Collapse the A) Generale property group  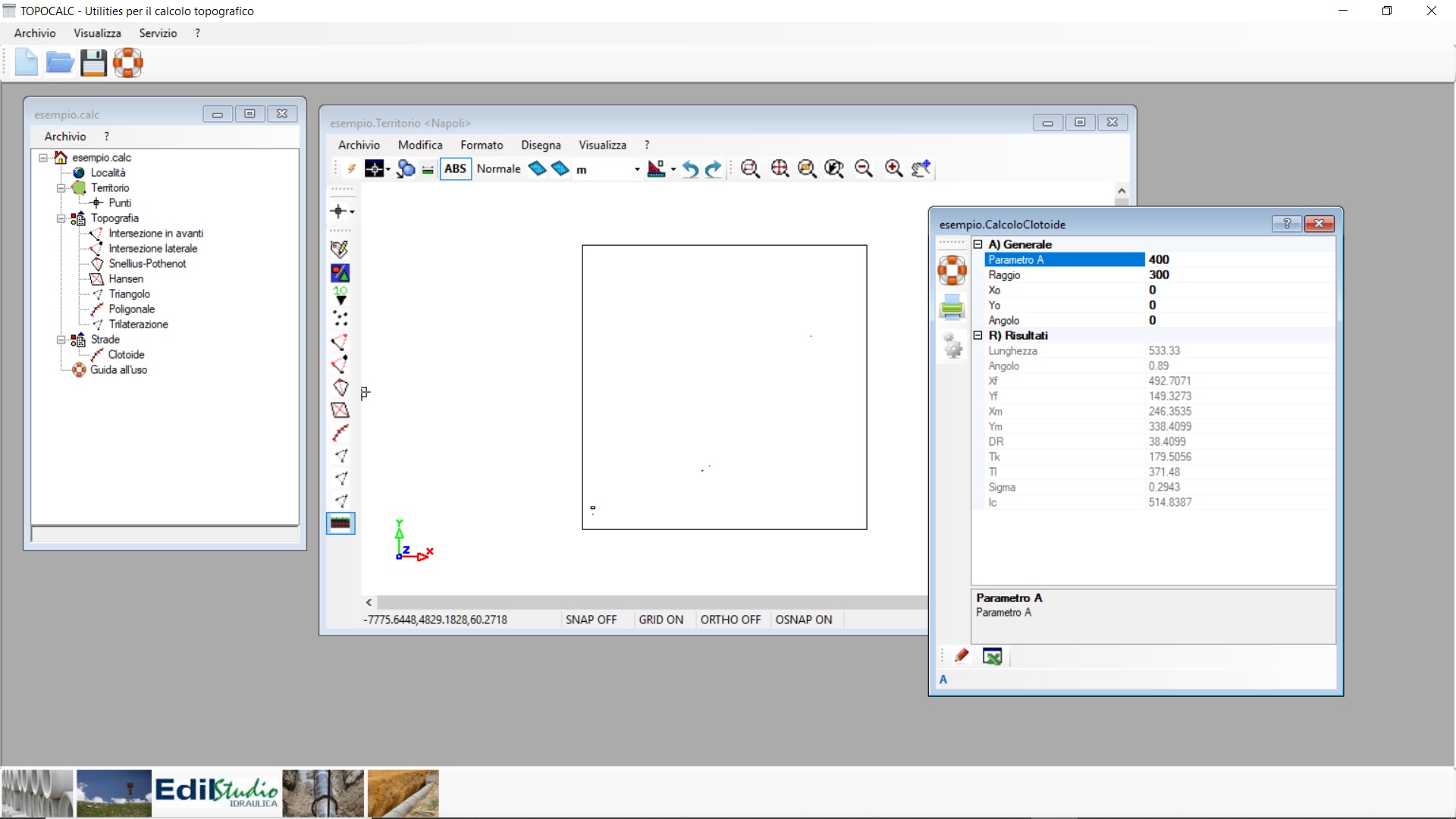[x=978, y=245]
